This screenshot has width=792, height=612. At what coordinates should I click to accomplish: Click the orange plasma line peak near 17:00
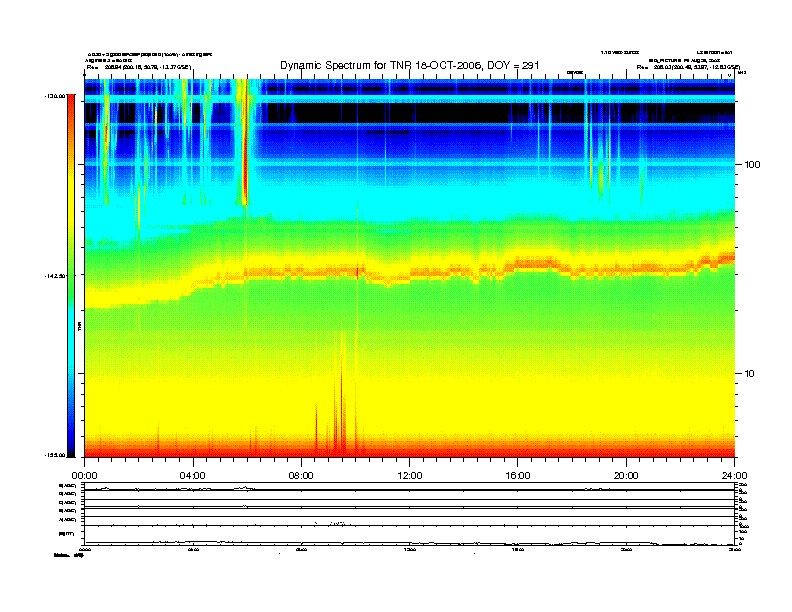pyautogui.click(x=536, y=263)
